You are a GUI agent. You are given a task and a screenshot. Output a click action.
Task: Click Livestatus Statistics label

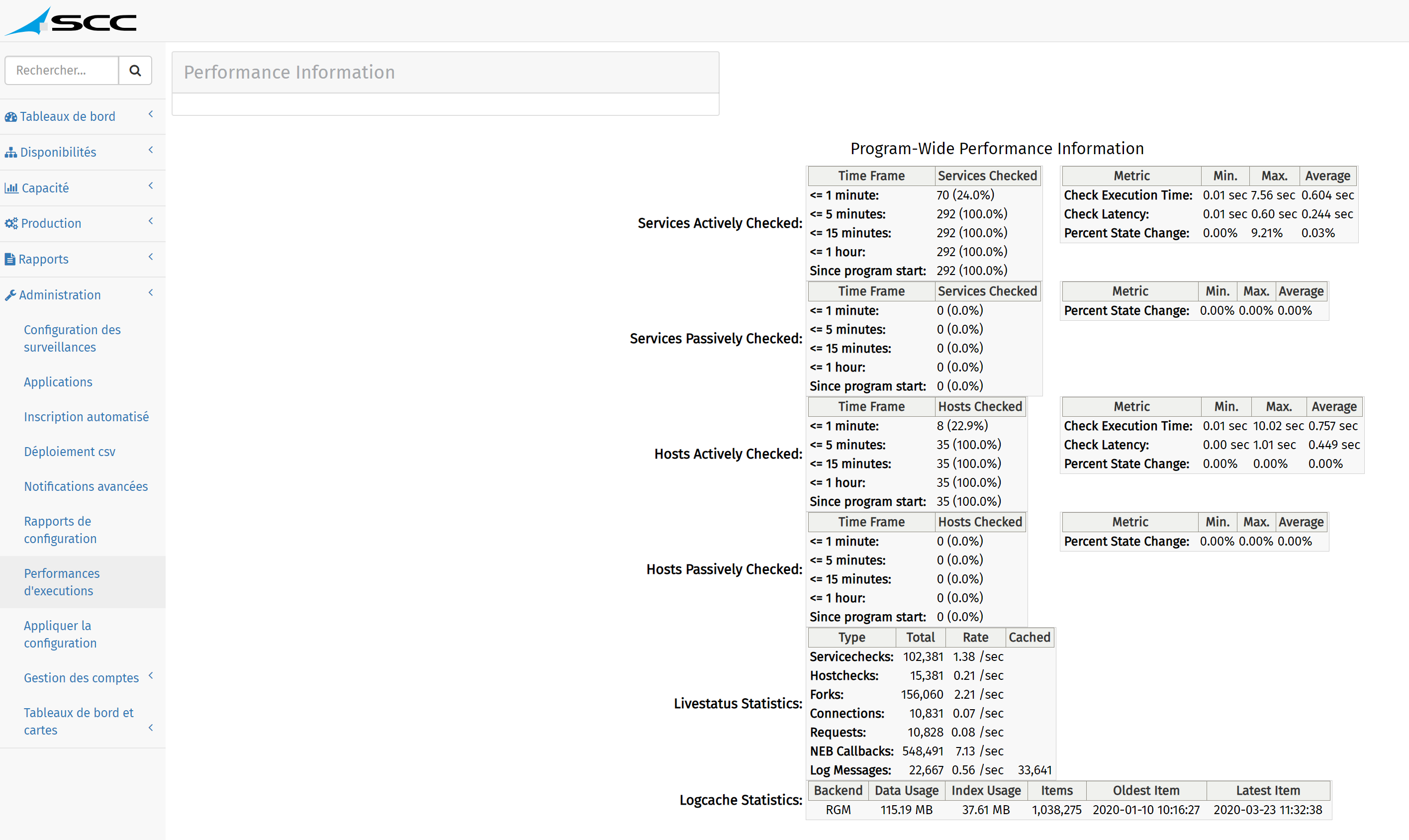pyautogui.click(x=738, y=704)
